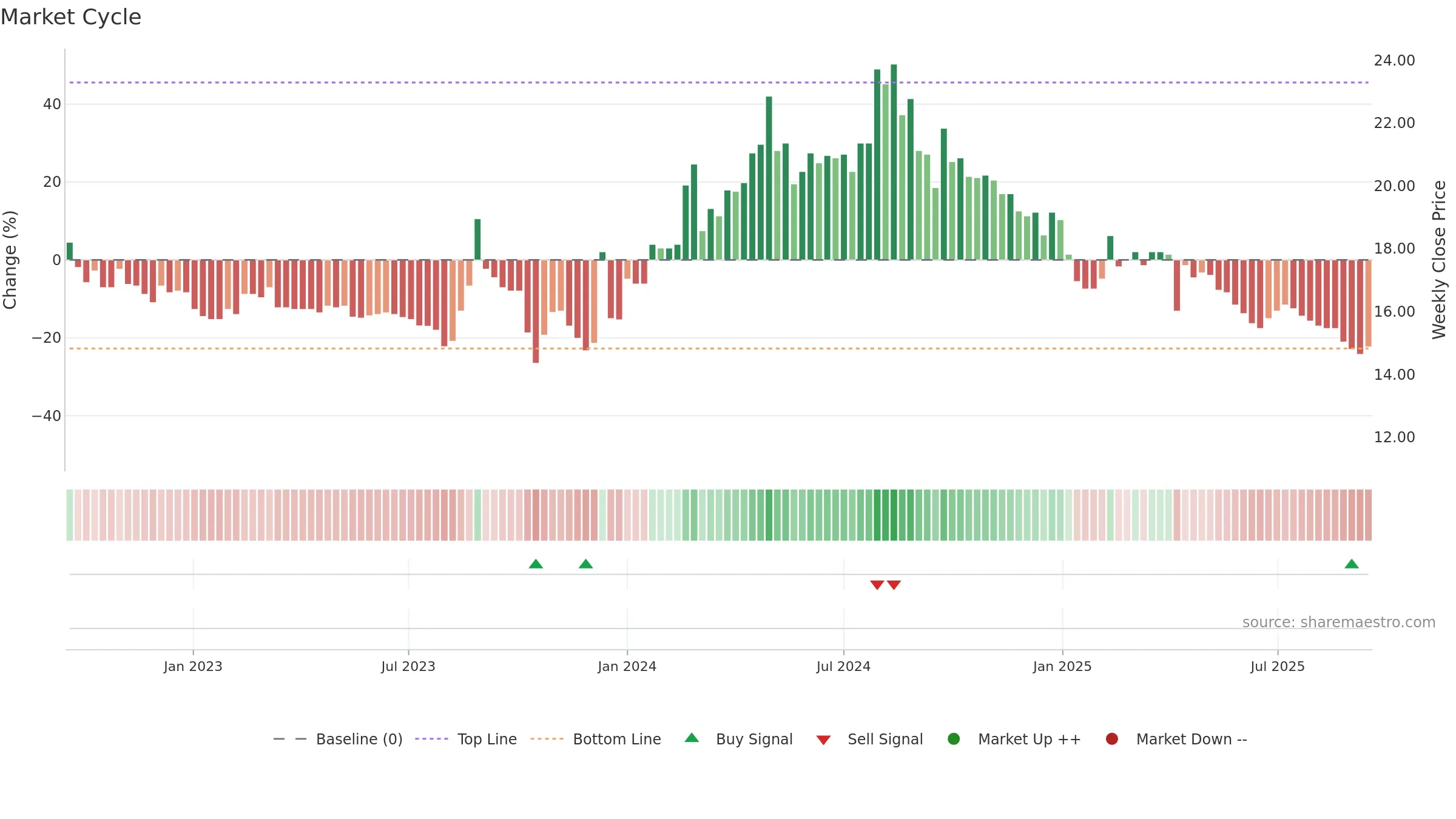The height and width of the screenshot is (819, 1456).
Task: Click the first light green heat strip cell
Action: point(70,515)
